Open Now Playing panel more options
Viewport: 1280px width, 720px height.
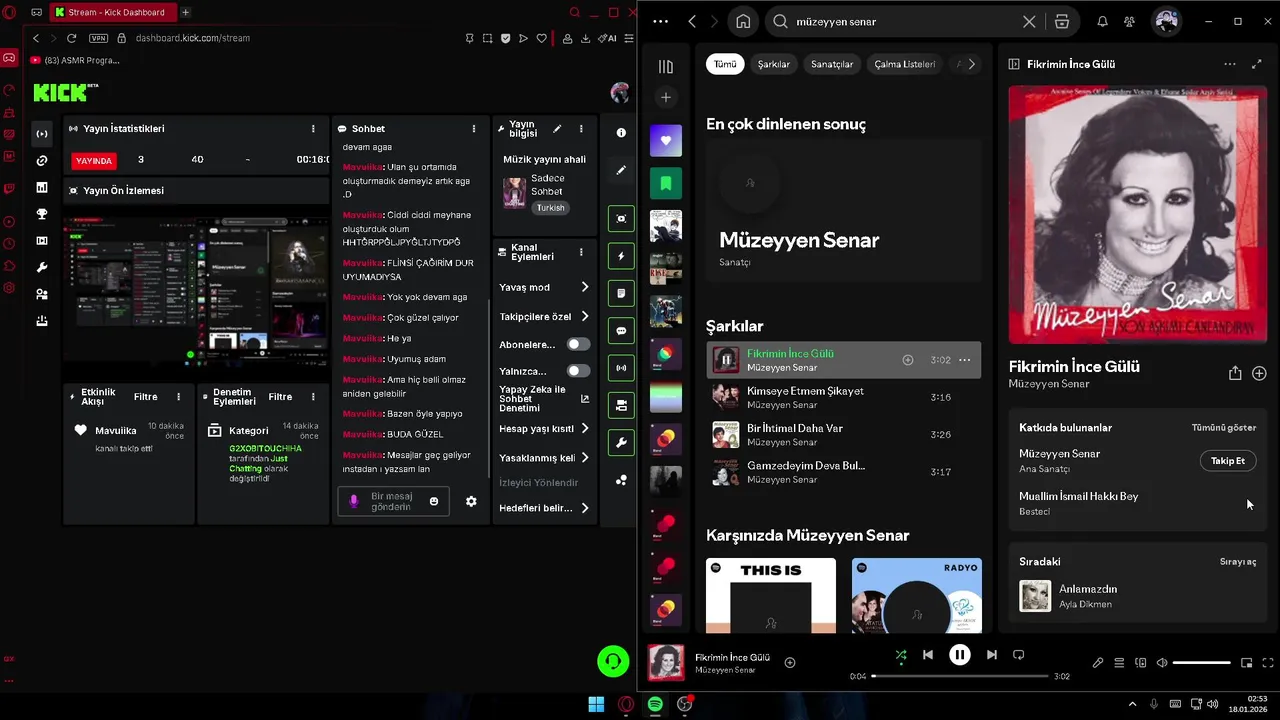click(1230, 64)
